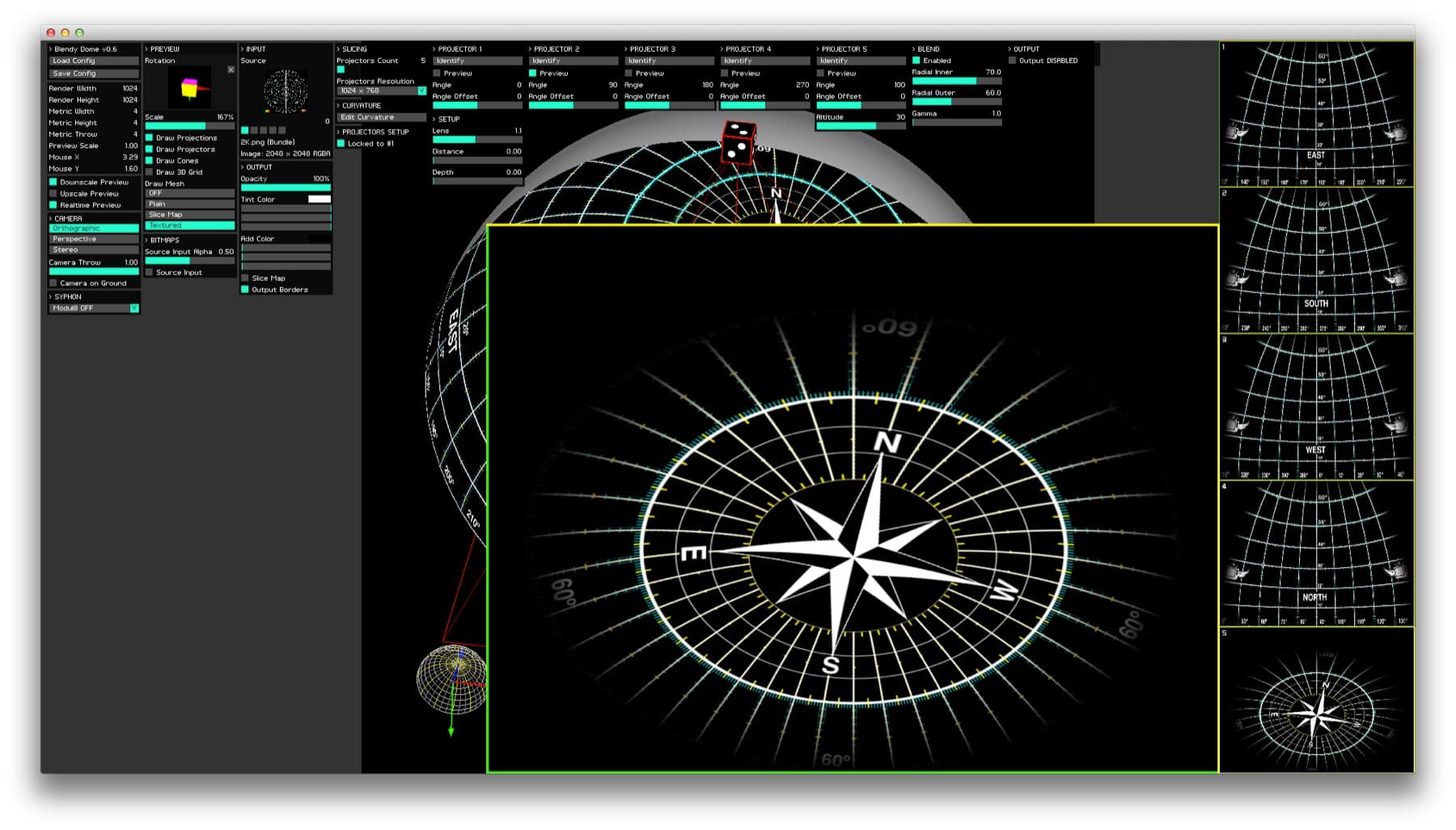Disable Draw Cones checkbox
The image size is (1456, 830).
(149, 160)
